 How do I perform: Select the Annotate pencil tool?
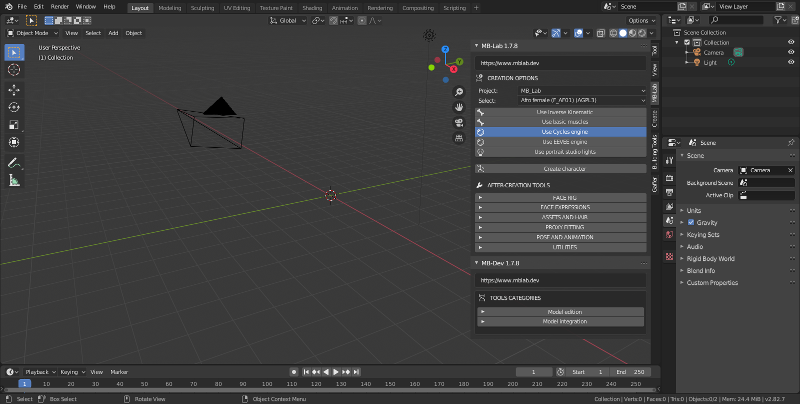pyautogui.click(x=14, y=162)
